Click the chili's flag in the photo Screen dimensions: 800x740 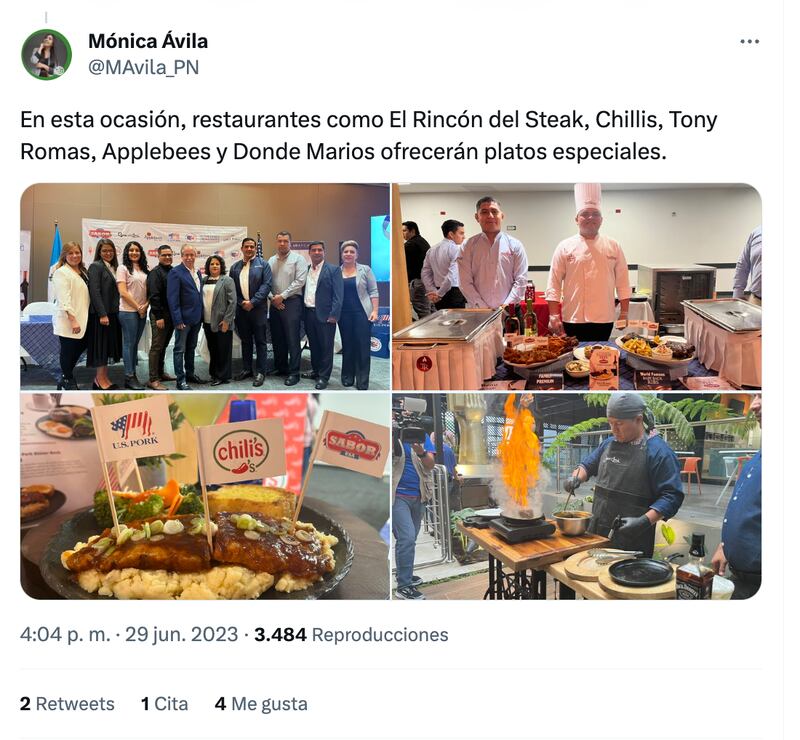[x=241, y=451]
